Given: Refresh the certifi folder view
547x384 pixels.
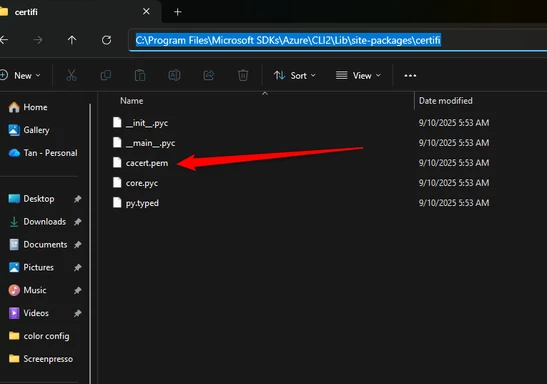Looking at the screenshot, I should click(x=106, y=40).
